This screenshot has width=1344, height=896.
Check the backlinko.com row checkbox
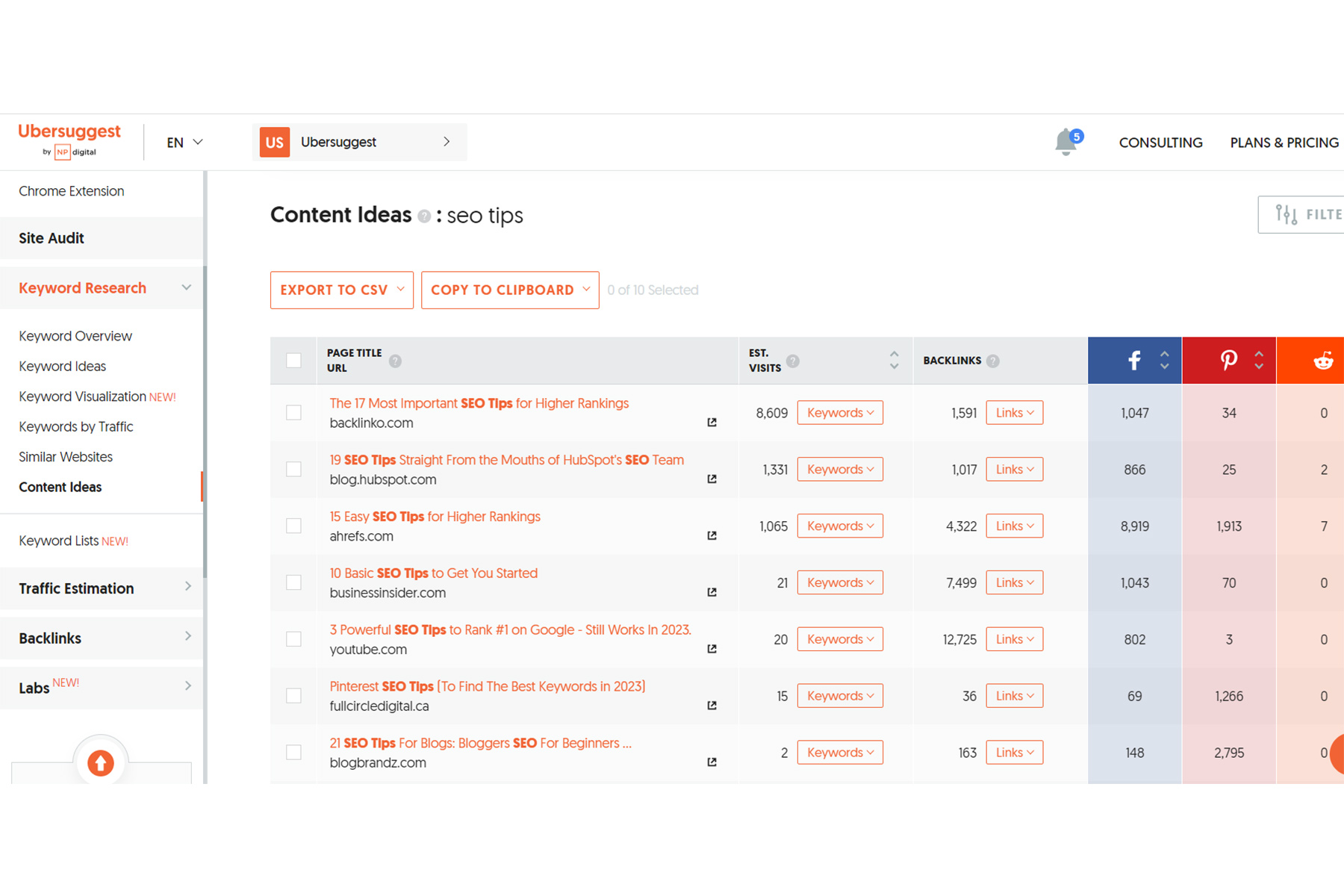point(293,413)
